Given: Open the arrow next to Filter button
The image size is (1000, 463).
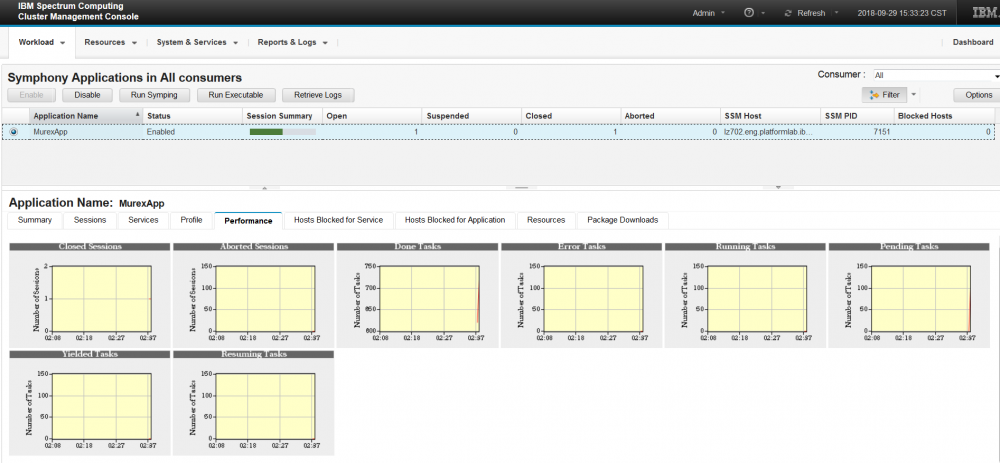Looking at the screenshot, I should click(913, 95).
